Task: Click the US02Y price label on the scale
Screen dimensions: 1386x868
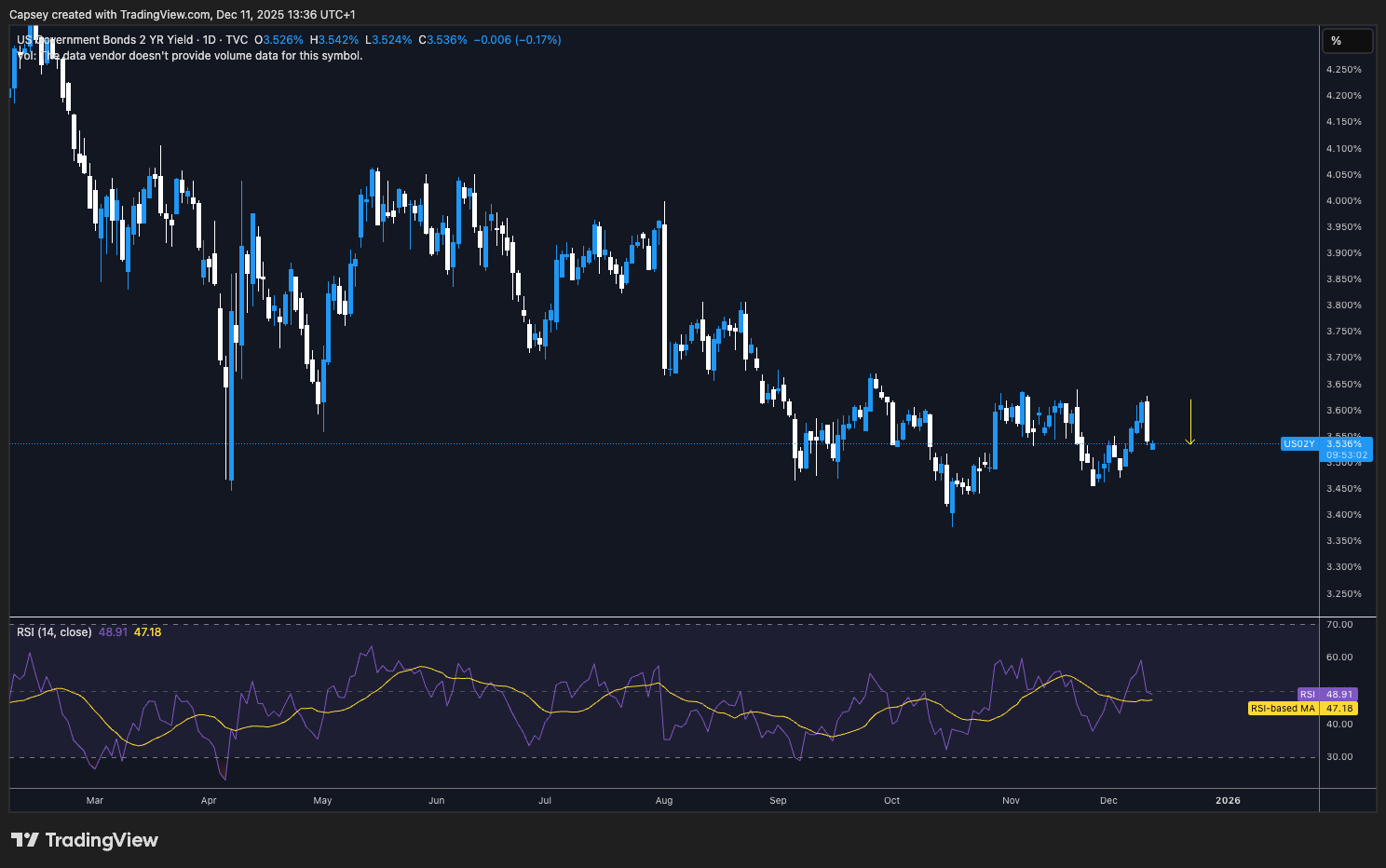Action: 1300,444
